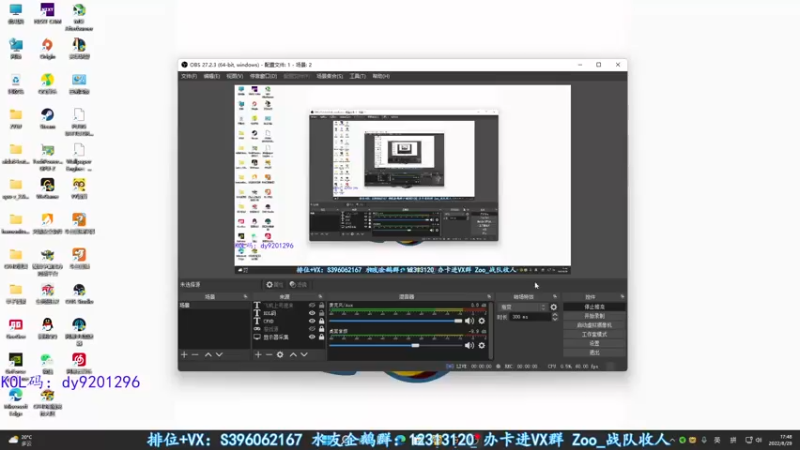The height and width of the screenshot is (450, 800).
Task: Open the Recycle Bin desktop icon
Action: tap(16, 84)
